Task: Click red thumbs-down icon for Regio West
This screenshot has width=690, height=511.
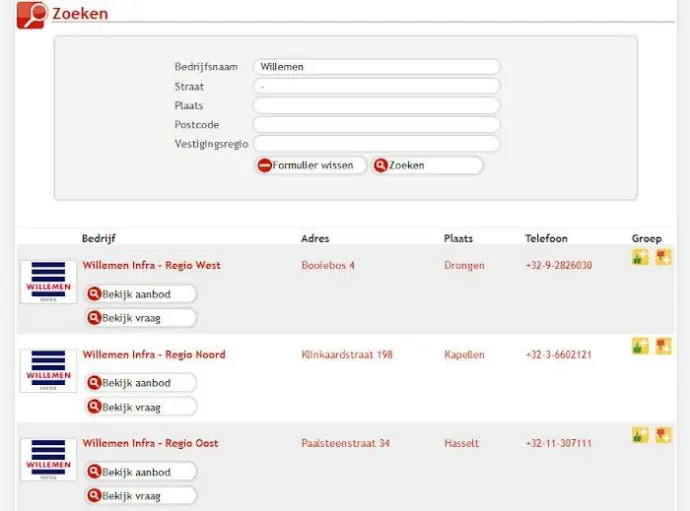Action: pyautogui.click(x=663, y=258)
